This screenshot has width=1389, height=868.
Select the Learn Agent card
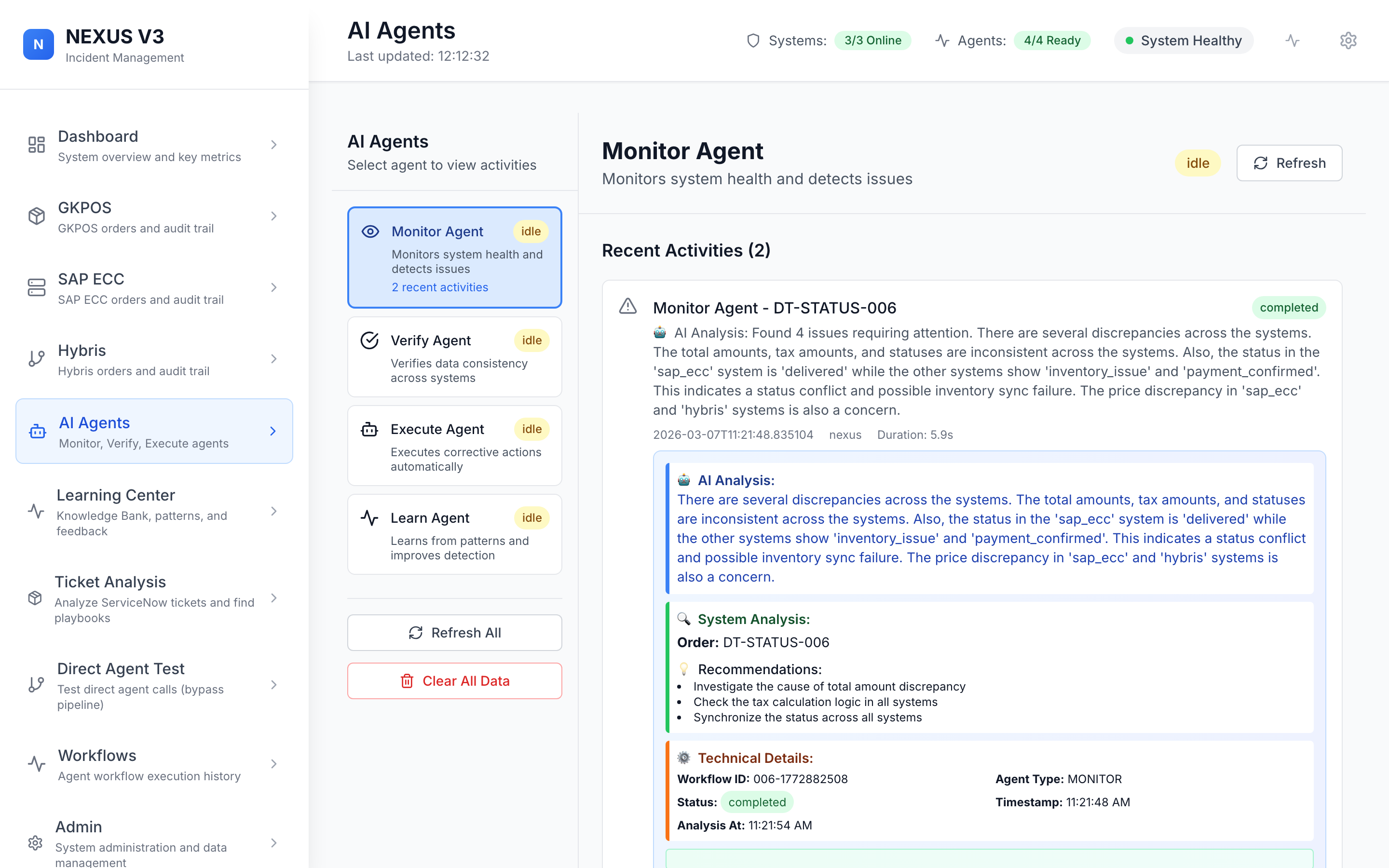point(454,534)
